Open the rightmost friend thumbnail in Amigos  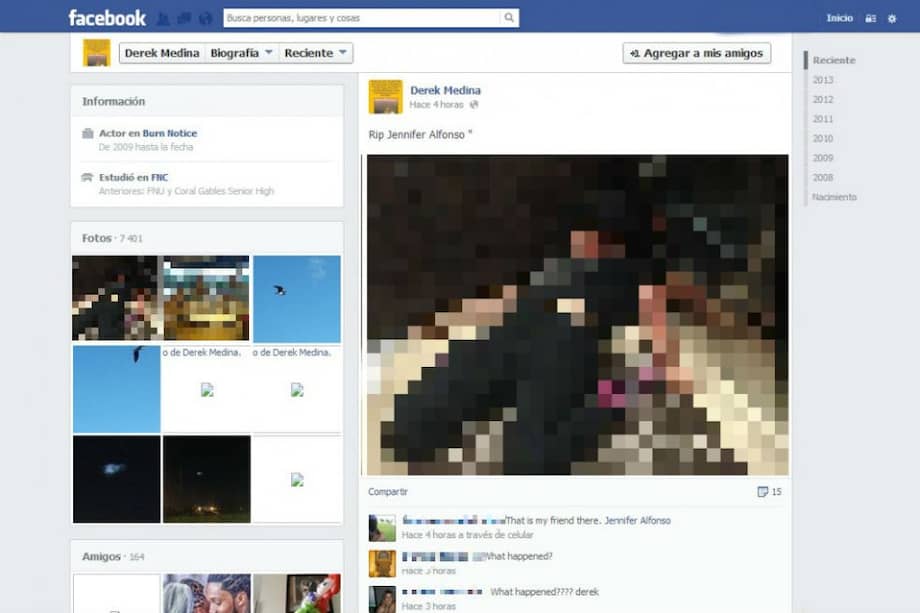pyautogui.click(x=297, y=594)
